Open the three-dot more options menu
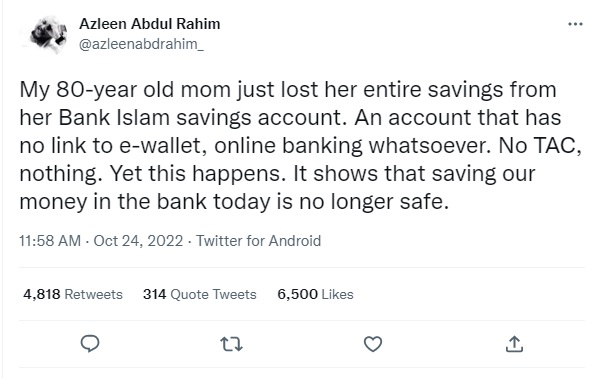The width and height of the screenshot is (600, 378). click(x=575, y=24)
